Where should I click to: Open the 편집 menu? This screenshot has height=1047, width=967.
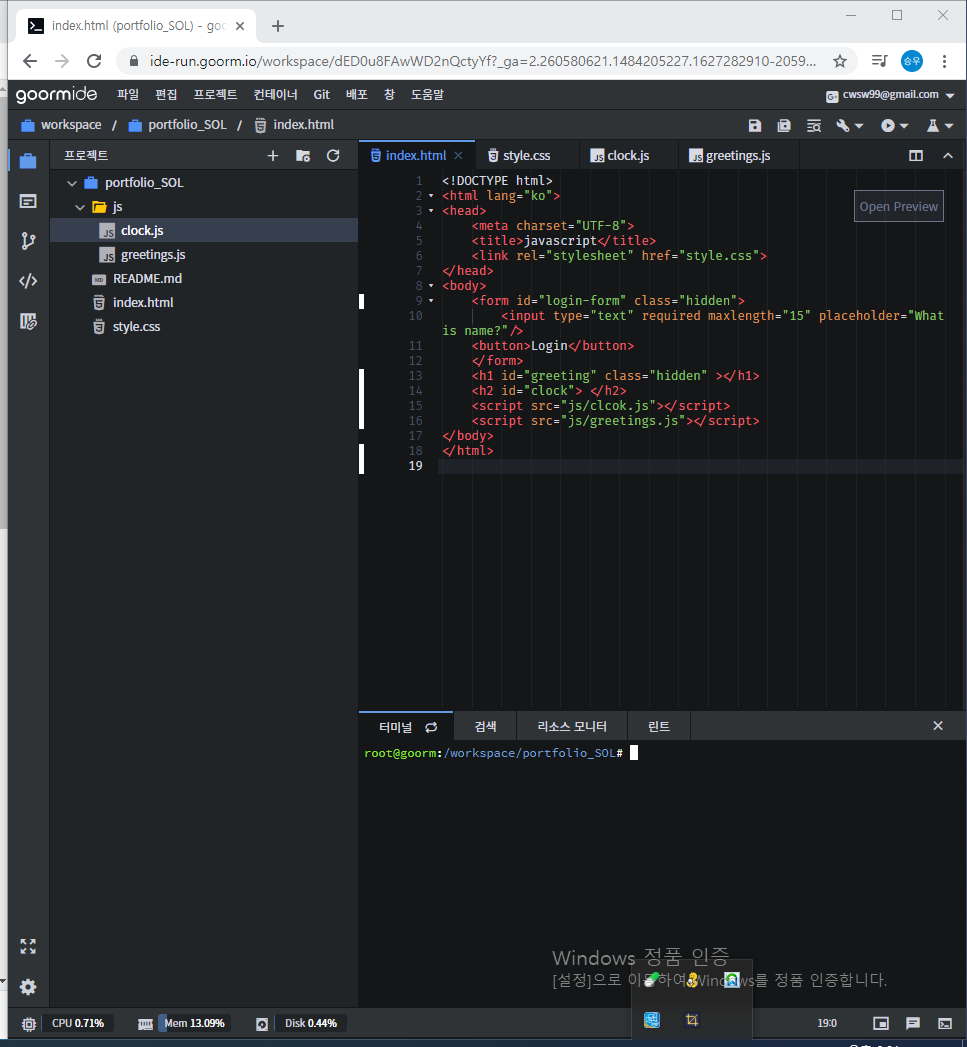pyautogui.click(x=166, y=94)
